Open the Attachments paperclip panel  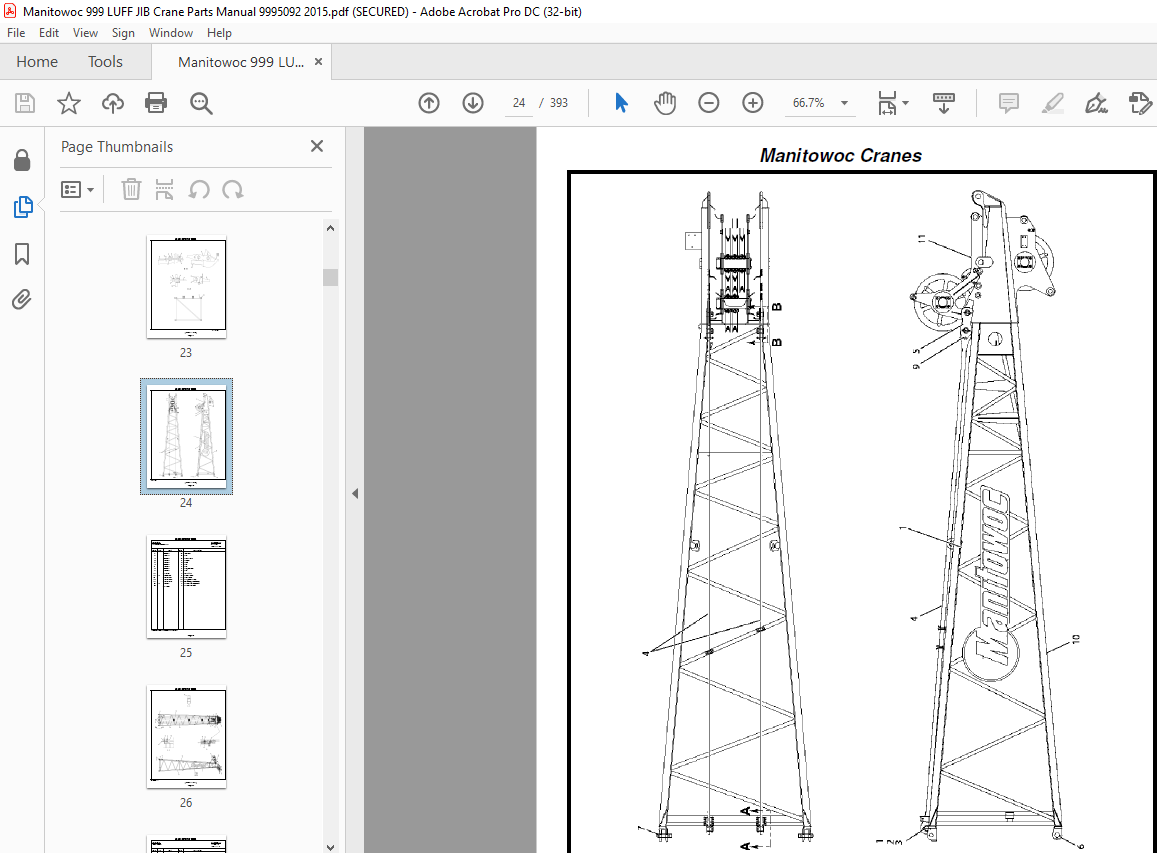[21, 300]
